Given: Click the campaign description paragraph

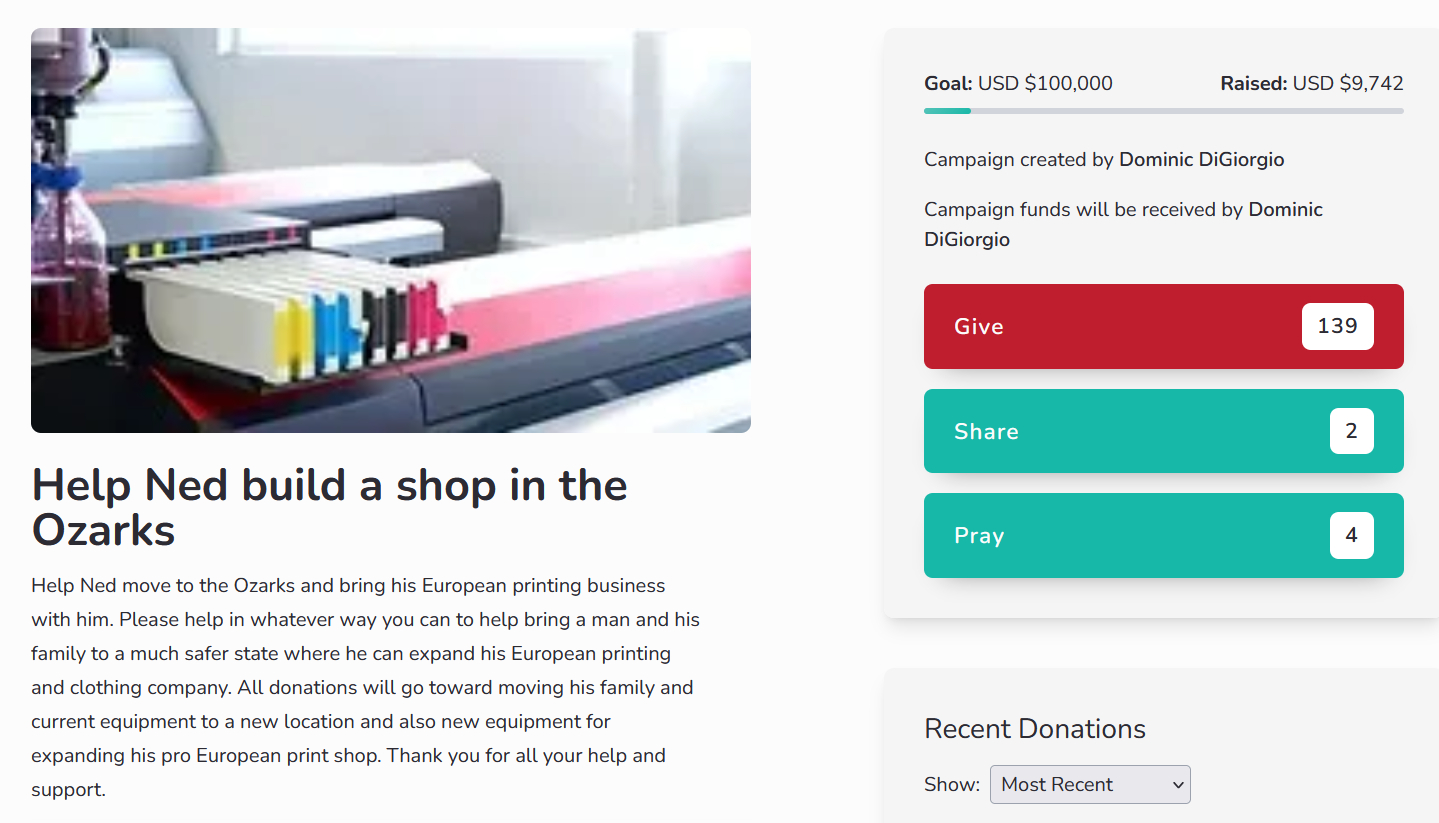Looking at the screenshot, I should pyautogui.click(x=366, y=687).
